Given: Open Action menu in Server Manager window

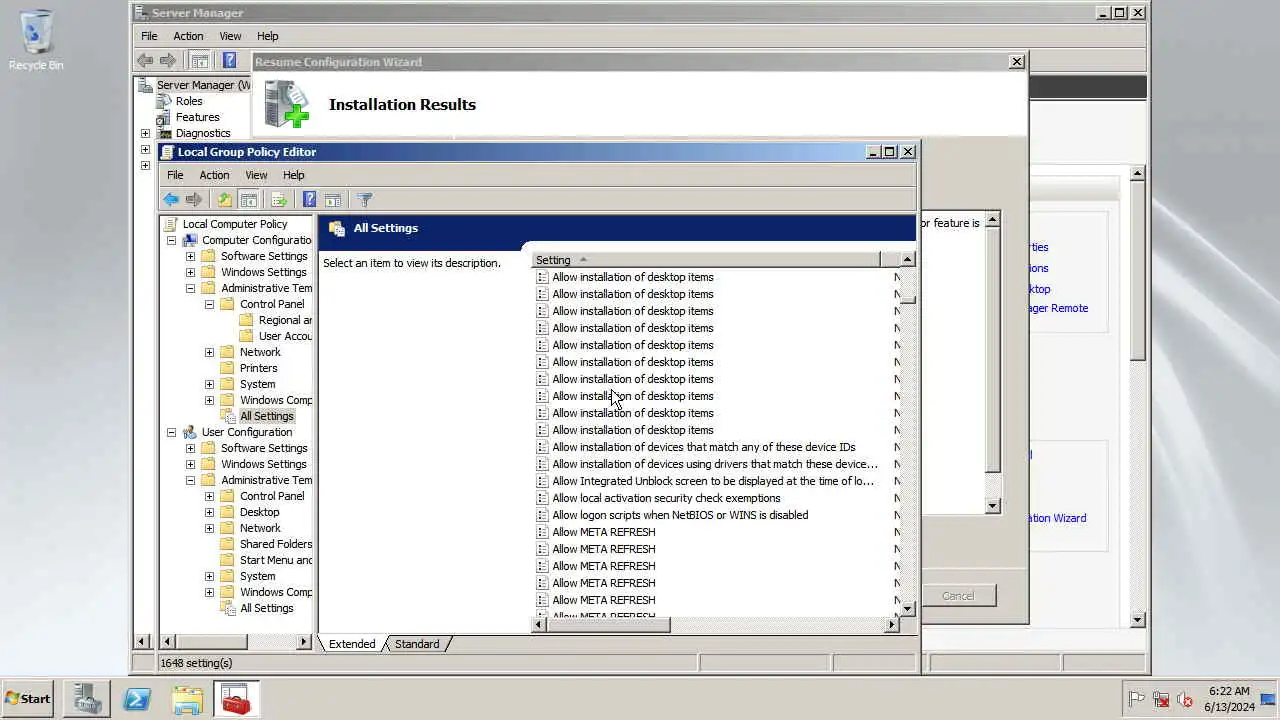Looking at the screenshot, I should pyautogui.click(x=188, y=36).
